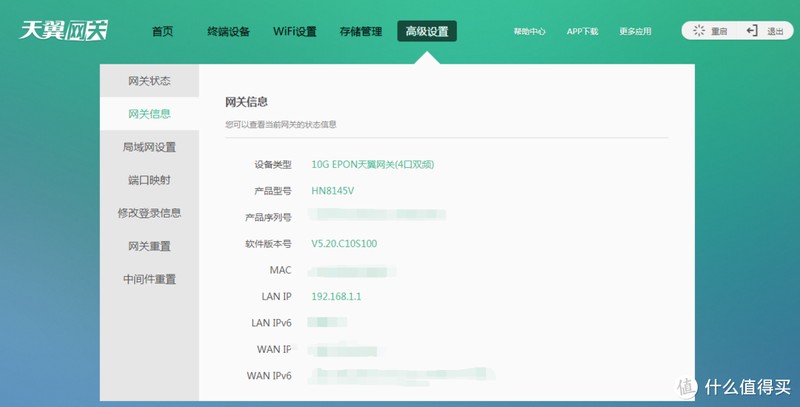Click the WAN IPv6 label

point(269,376)
